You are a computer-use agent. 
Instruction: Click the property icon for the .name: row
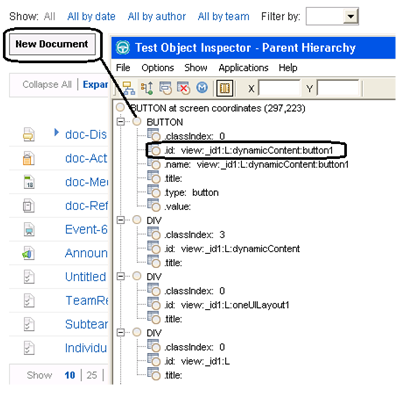154,163
